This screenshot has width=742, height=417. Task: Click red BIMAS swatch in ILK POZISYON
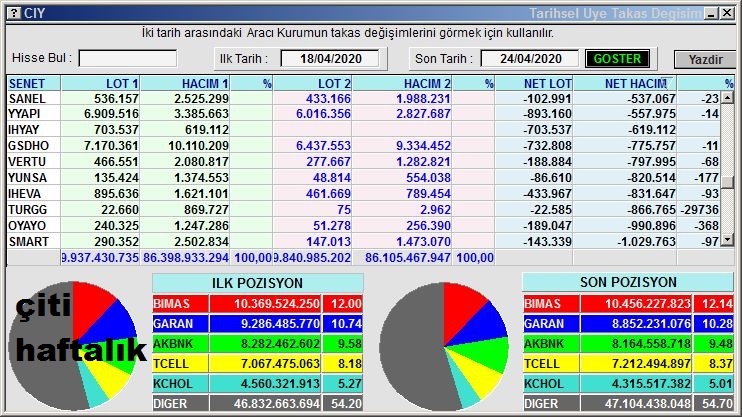[x=180, y=303]
